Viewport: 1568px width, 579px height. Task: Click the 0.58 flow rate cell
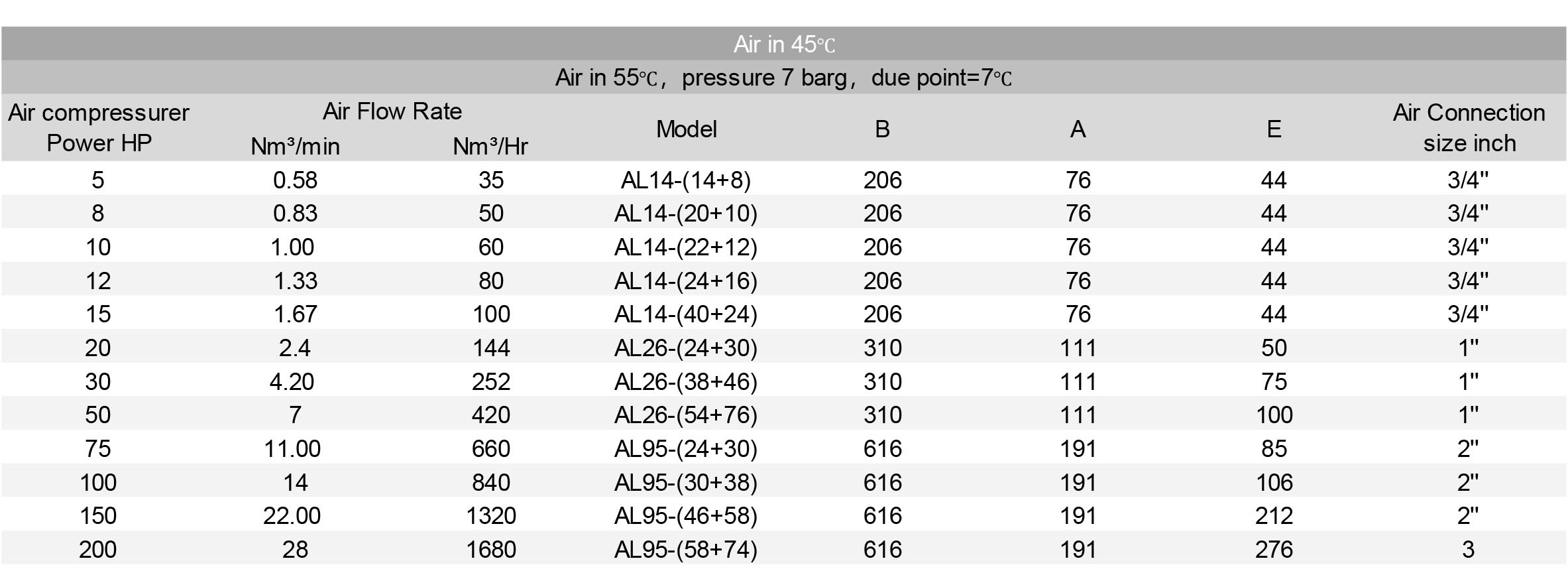(295, 180)
